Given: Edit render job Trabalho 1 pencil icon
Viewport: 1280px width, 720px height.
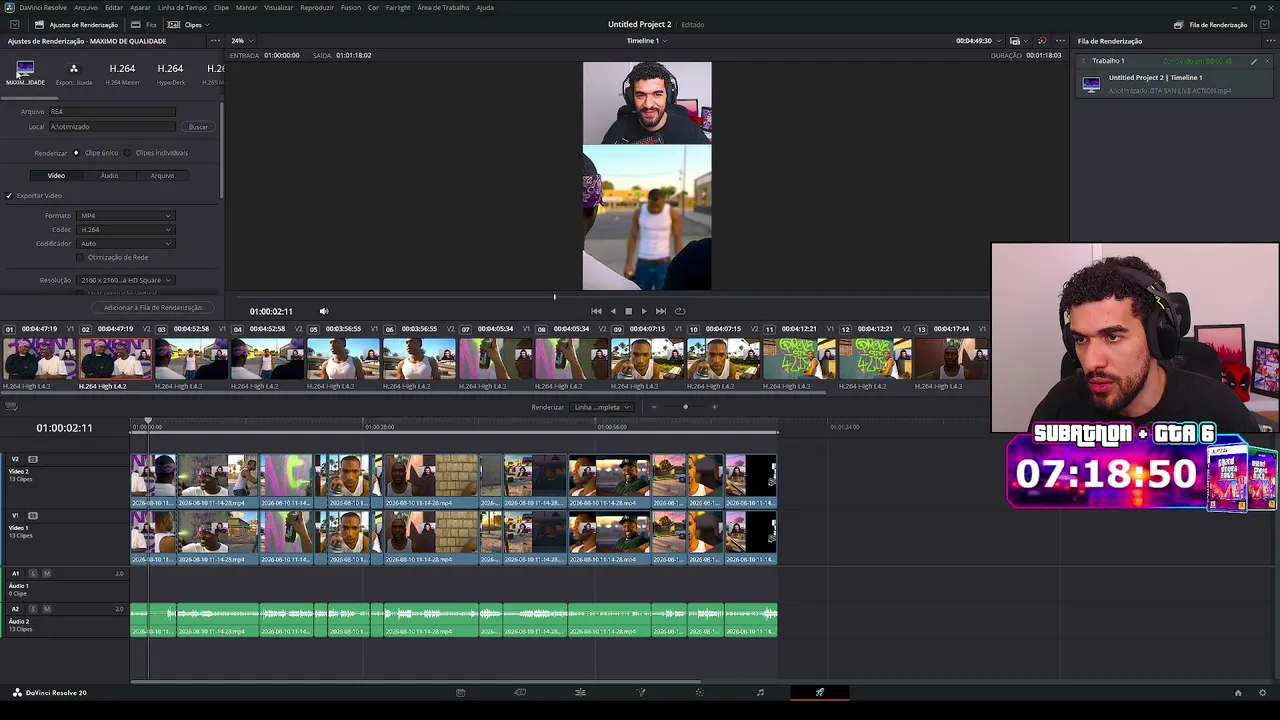Looking at the screenshot, I should pos(1254,61).
